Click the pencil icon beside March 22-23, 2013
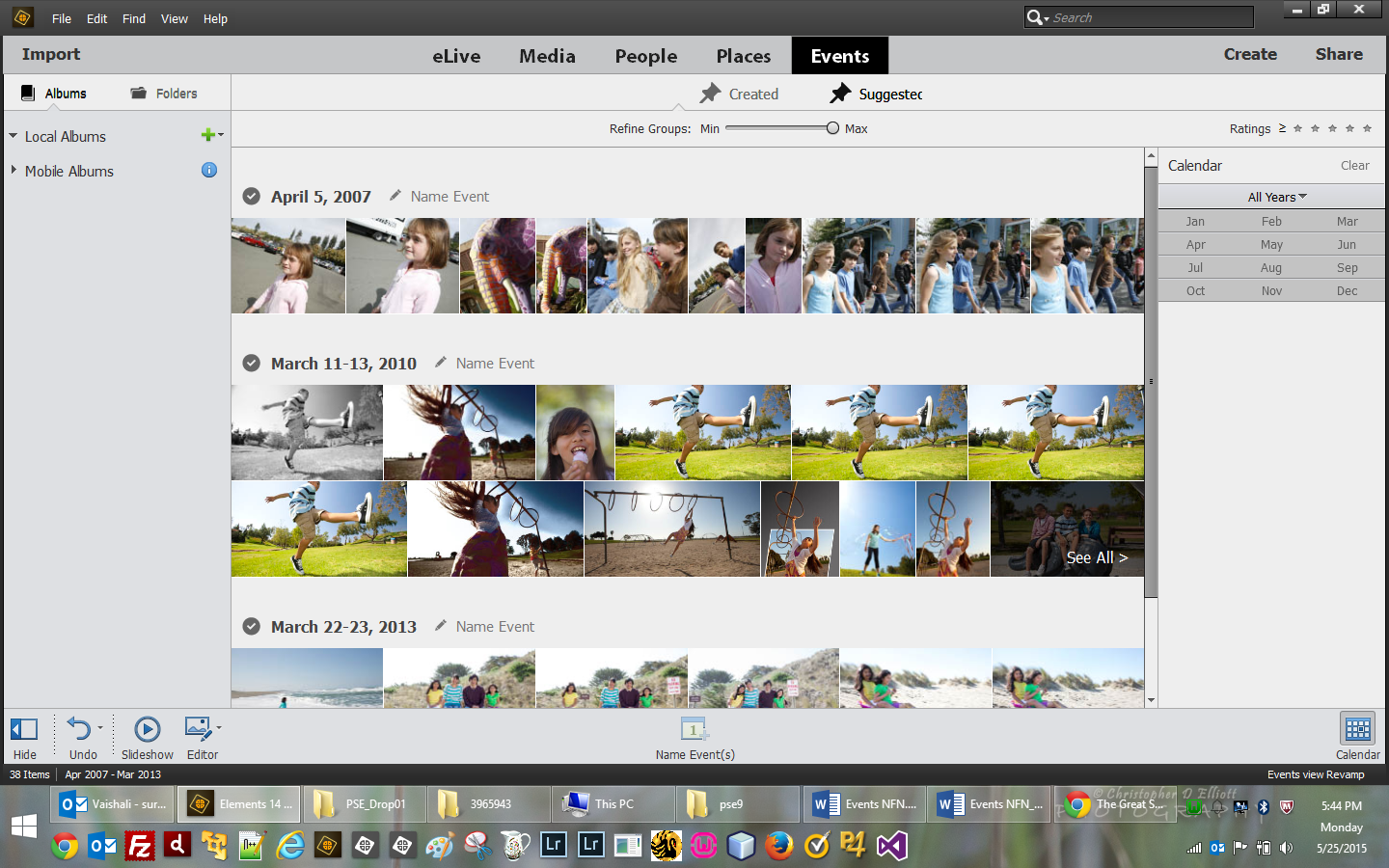Screen dimensions: 1389x868 [441, 625]
